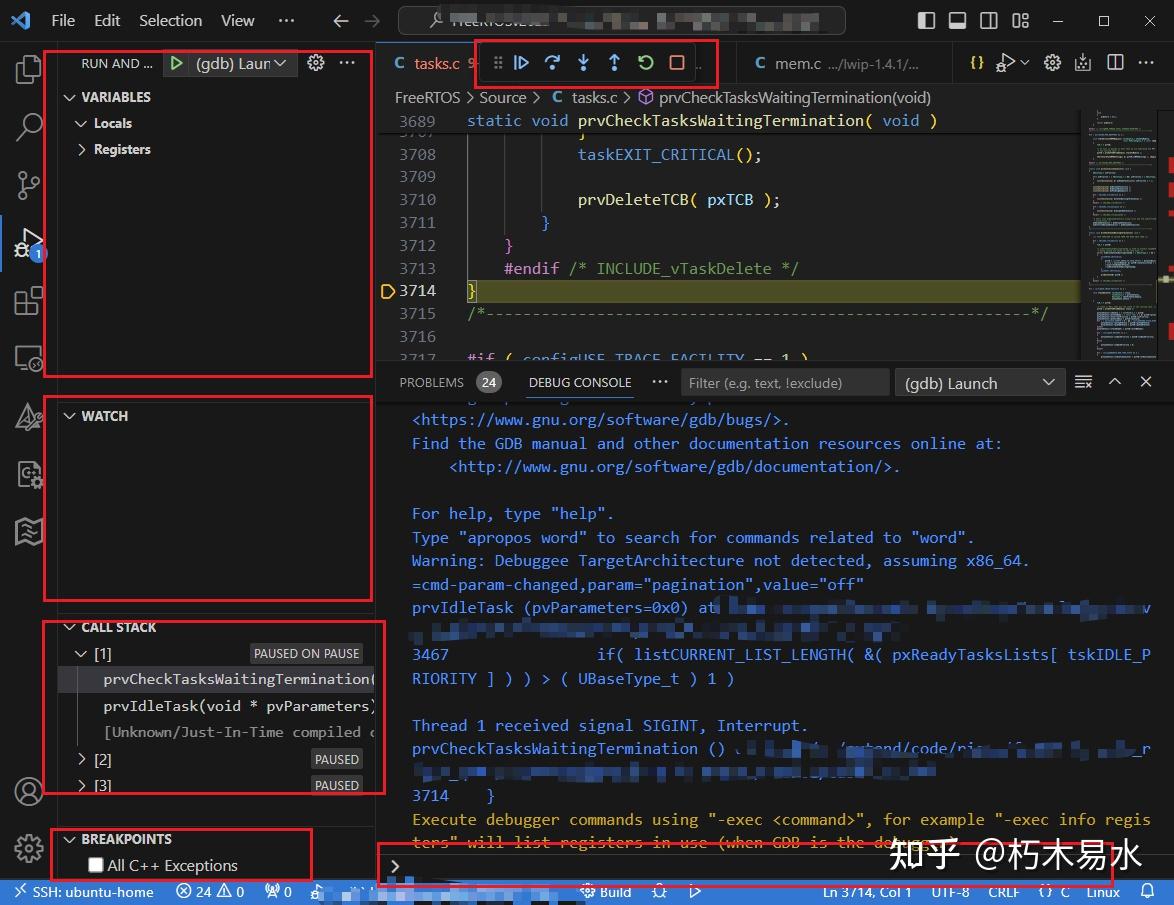Image resolution: width=1174 pixels, height=905 pixels.
Task: Click the Split Editor icon in editor toolbar
Action: [x=1114, y=62]
